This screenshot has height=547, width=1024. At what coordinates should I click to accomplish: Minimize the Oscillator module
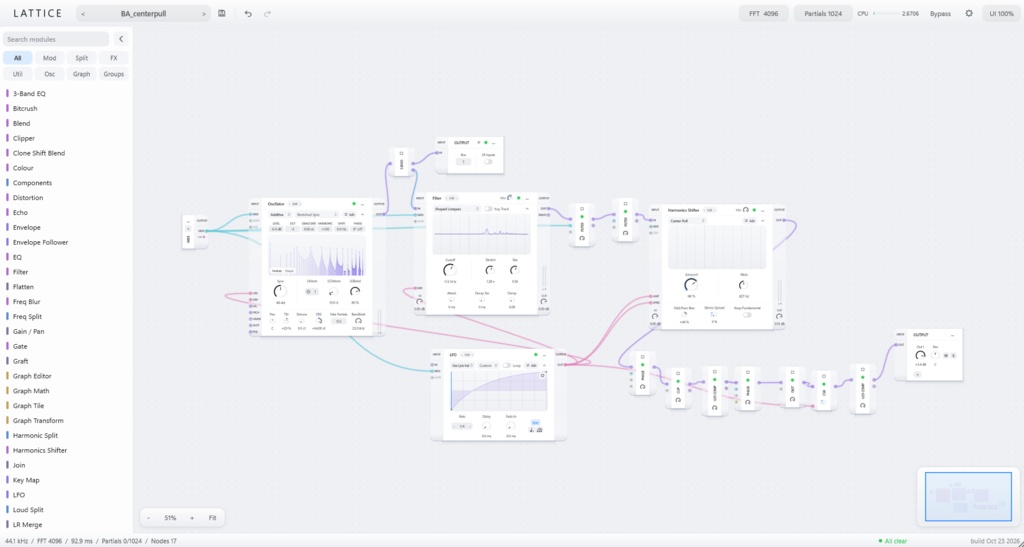tap(362, 204)
